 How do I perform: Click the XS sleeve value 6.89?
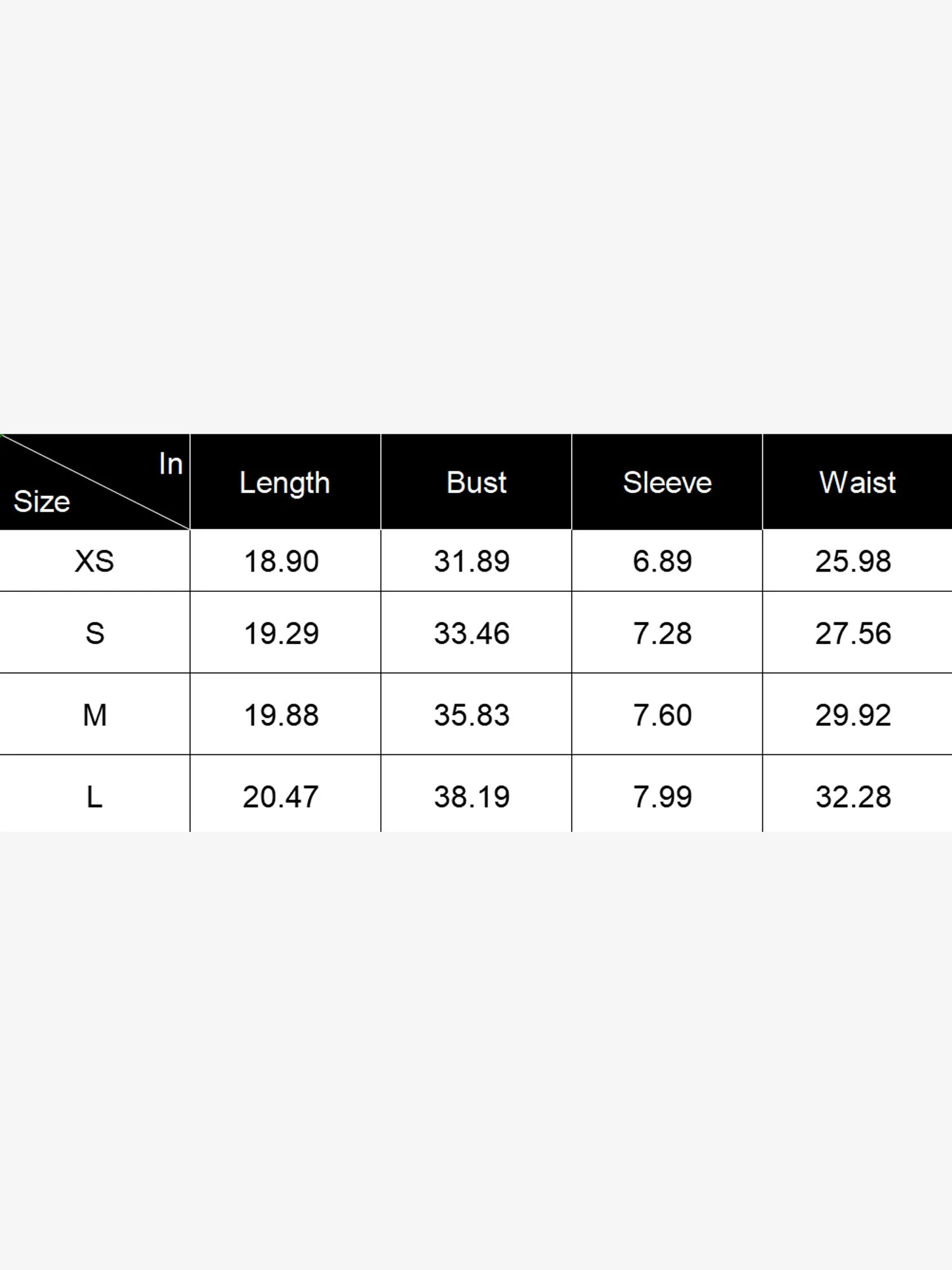tap(662, 561)
